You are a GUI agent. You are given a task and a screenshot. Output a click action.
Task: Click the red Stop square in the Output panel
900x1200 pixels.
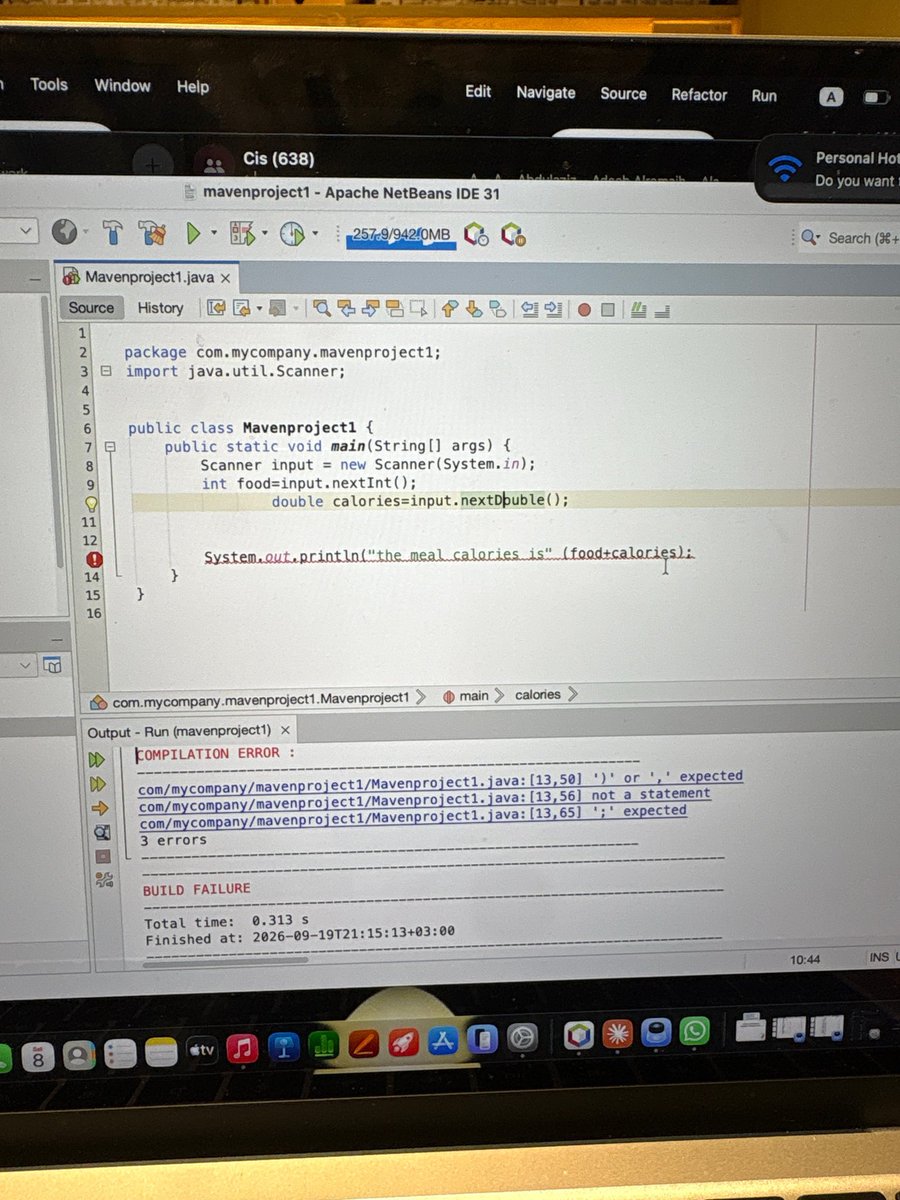pyautogui.click(x=102, y=856)
